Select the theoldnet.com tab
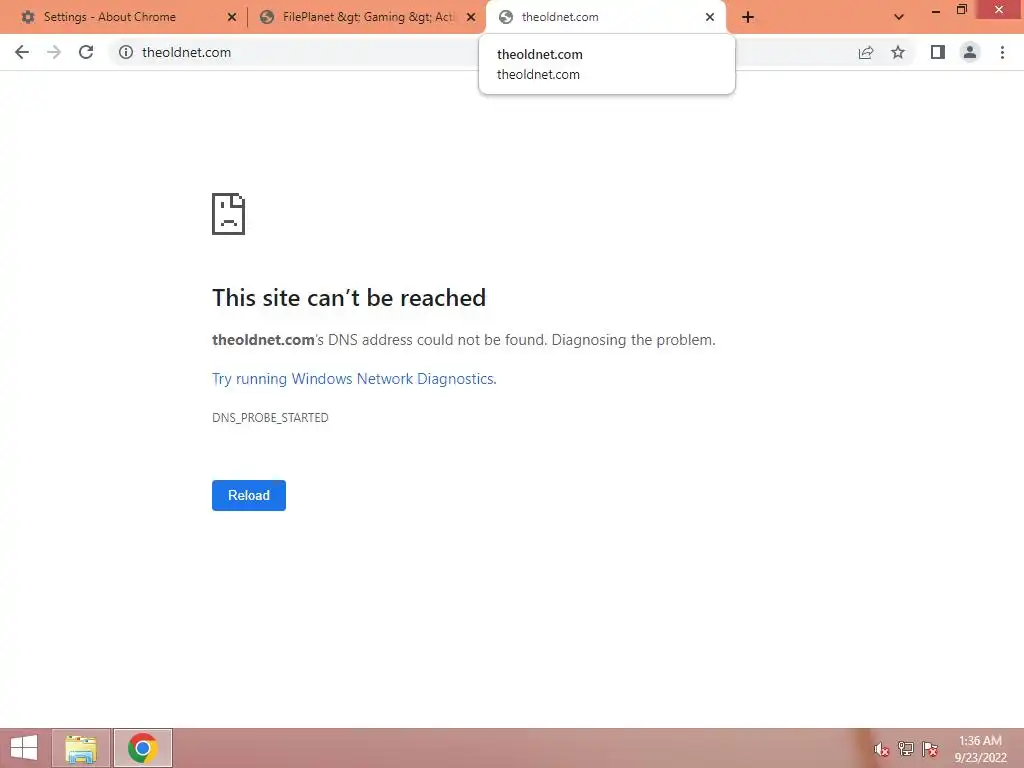 point(605,17)
